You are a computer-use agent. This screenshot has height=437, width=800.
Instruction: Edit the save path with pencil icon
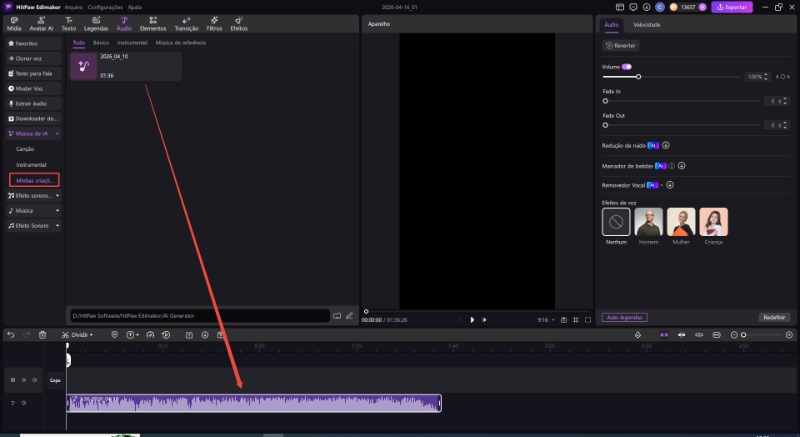[x=349, y=316]
